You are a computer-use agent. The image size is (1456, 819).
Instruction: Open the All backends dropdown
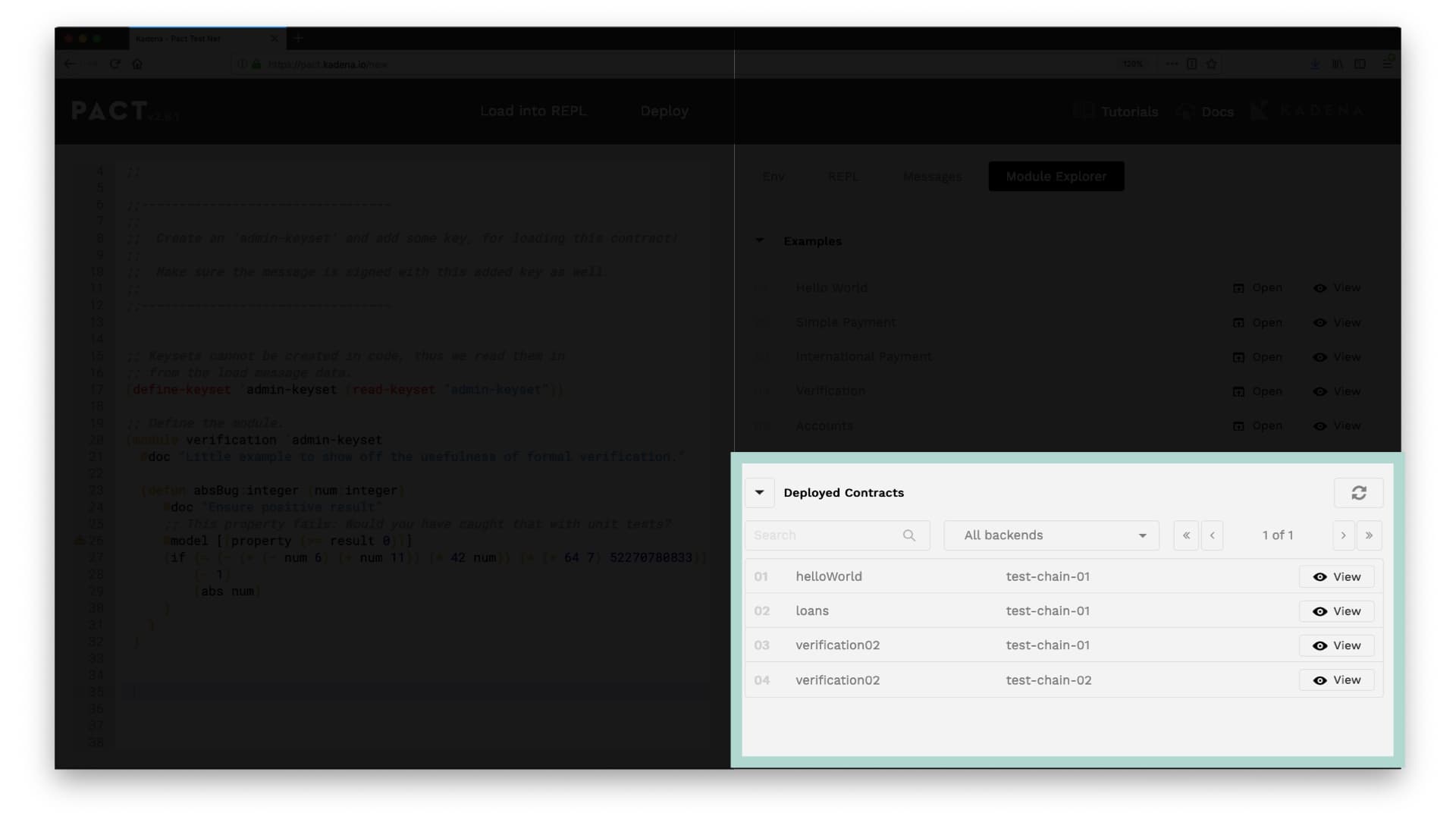coord(1051,535)
